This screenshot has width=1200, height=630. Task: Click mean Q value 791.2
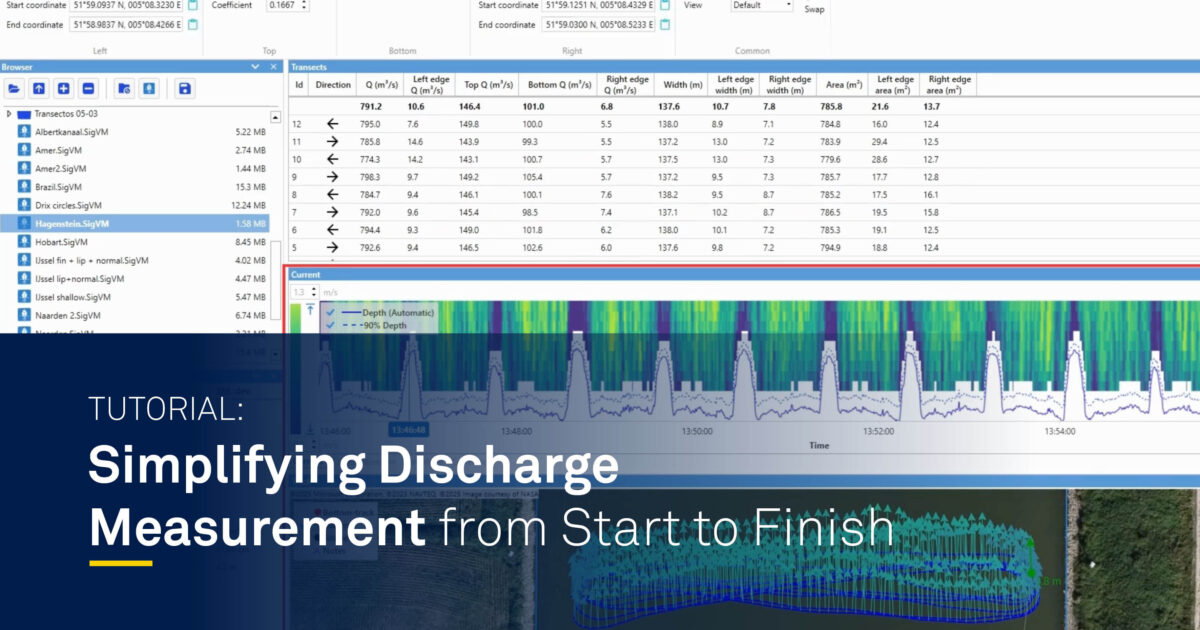(x=371, y=106)
